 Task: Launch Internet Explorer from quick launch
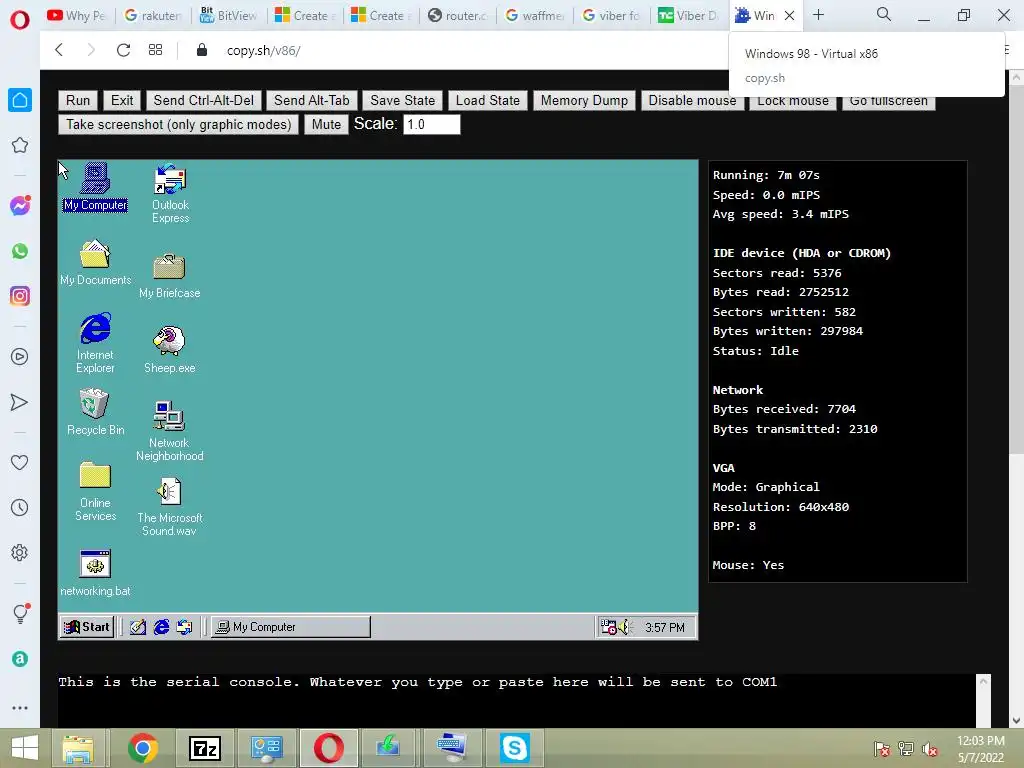(161, 627)
